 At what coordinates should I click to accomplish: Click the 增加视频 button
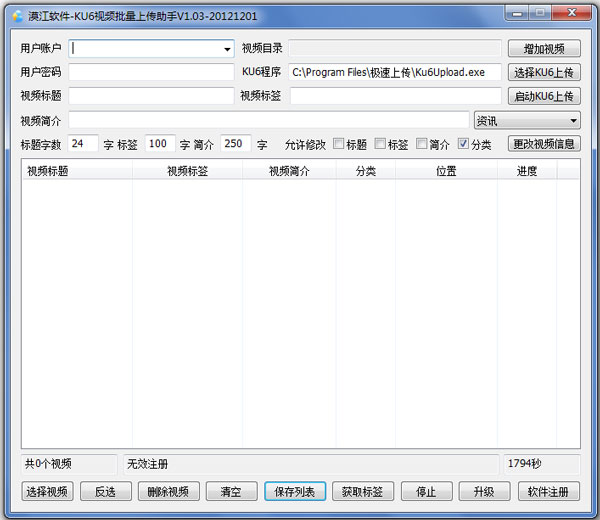coord(544,48)
